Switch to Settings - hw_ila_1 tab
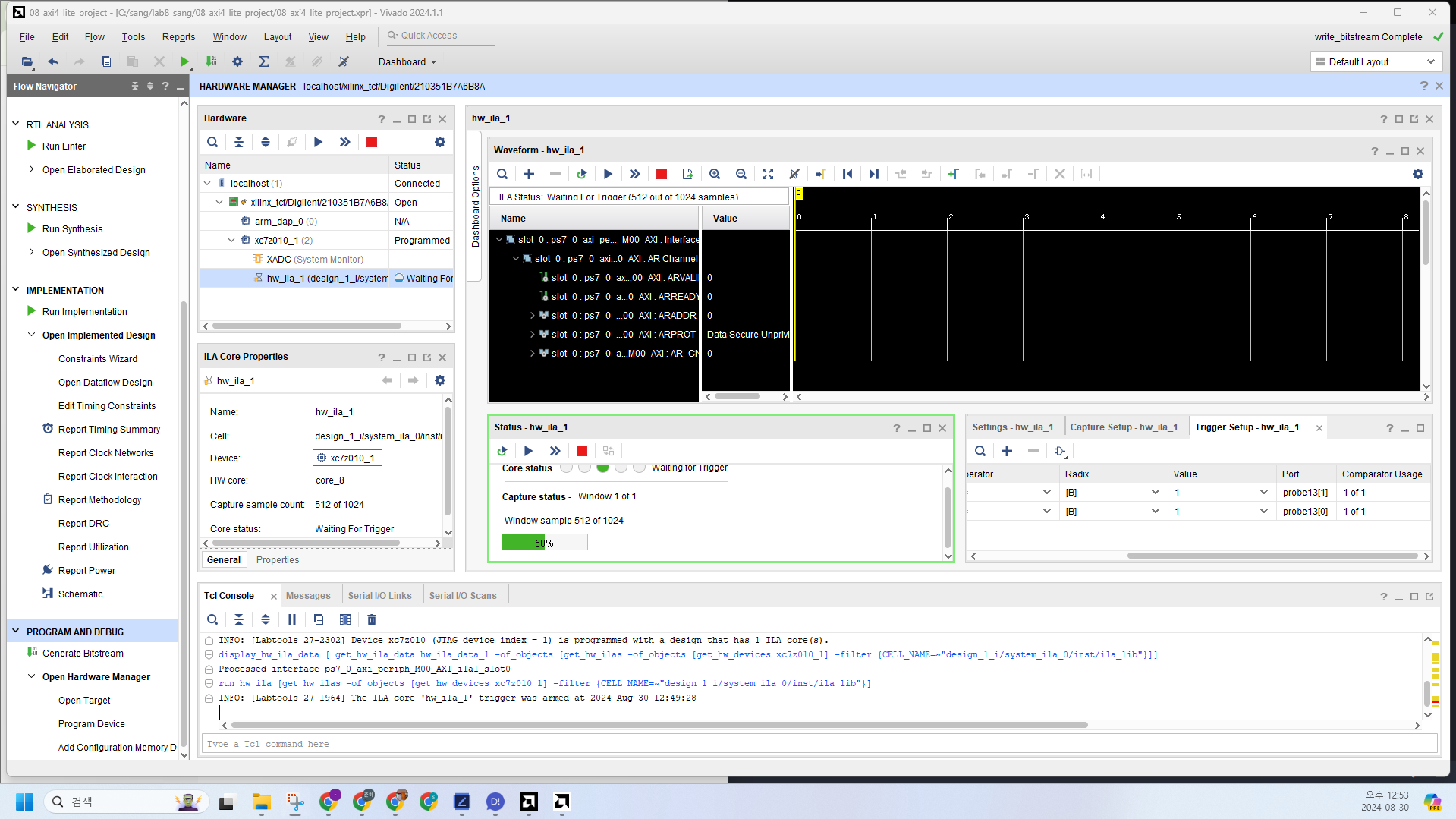 [1013, 427]
